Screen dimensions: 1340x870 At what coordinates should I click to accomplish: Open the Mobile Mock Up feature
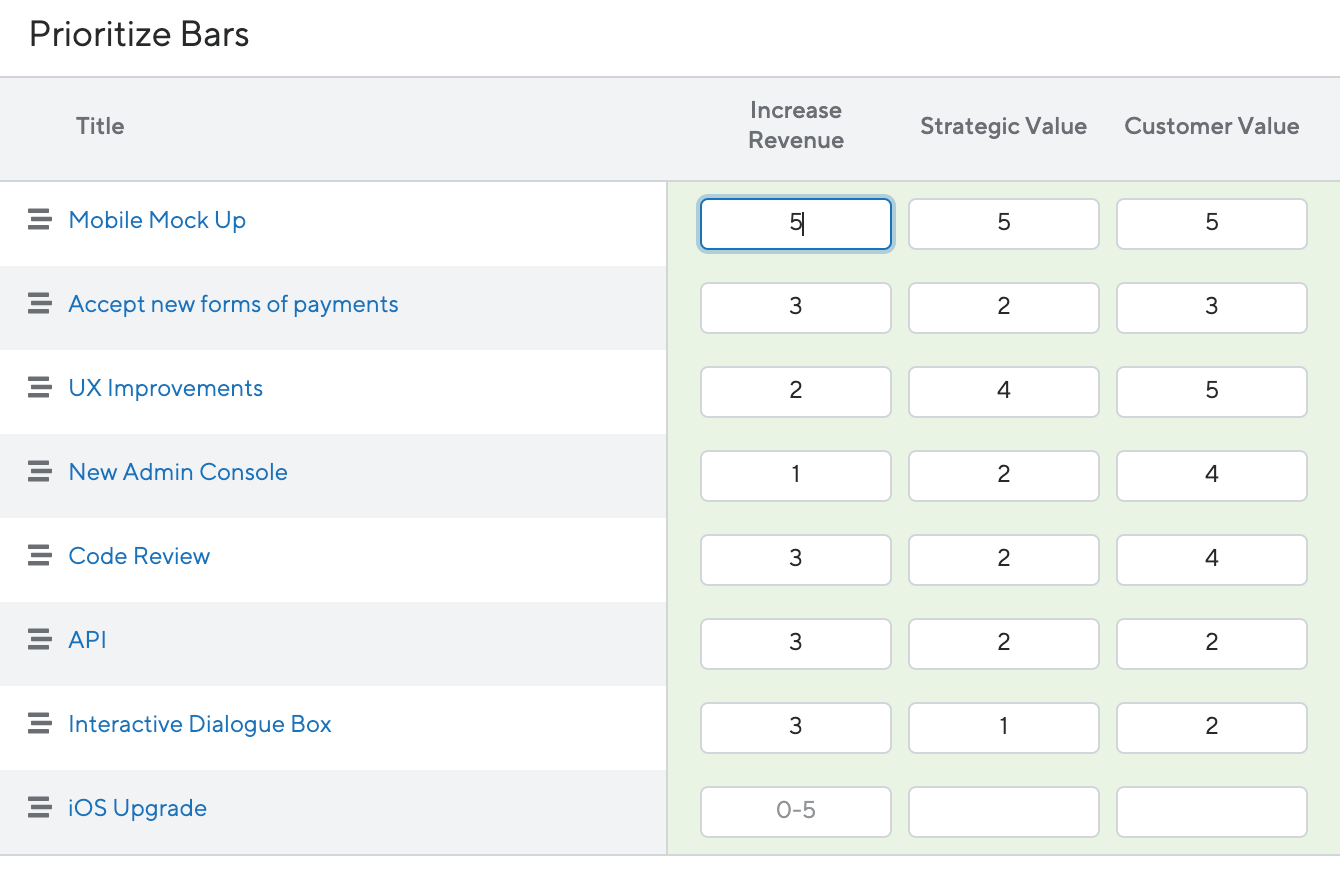[157, 219]
